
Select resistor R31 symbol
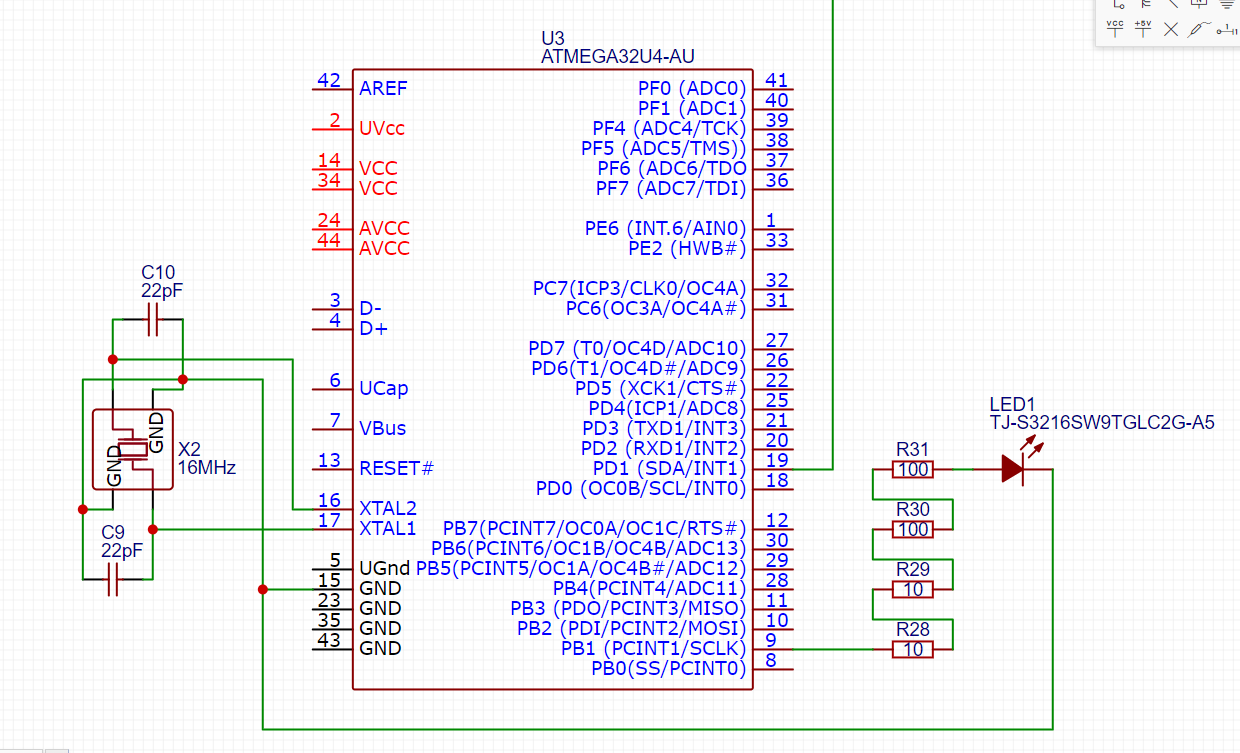tap(912, 468)
